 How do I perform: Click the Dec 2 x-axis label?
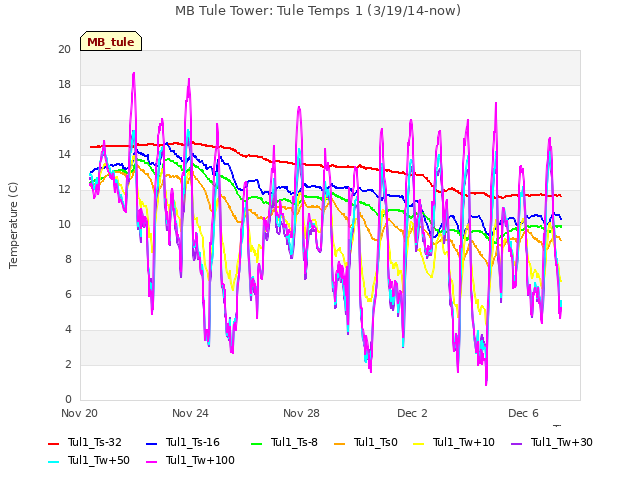click(x=412, y=413)
